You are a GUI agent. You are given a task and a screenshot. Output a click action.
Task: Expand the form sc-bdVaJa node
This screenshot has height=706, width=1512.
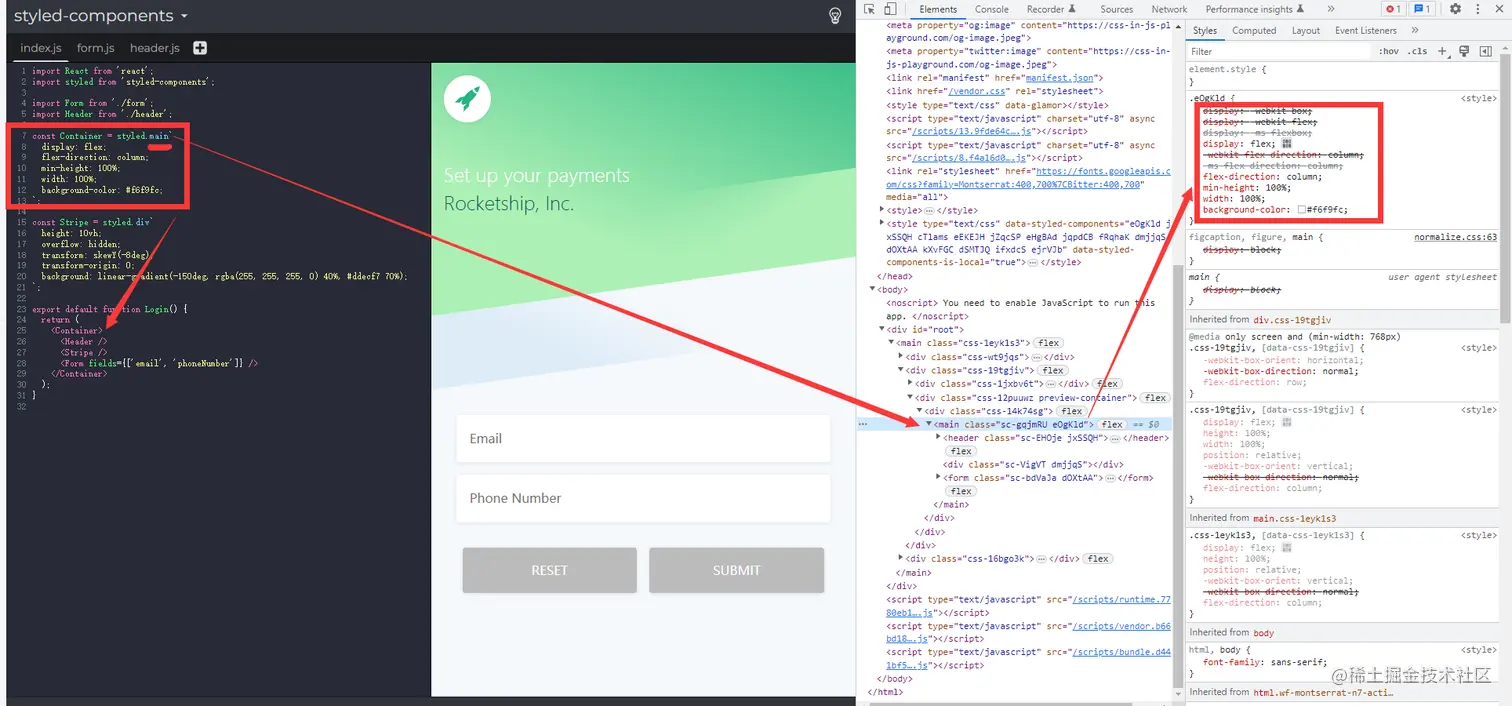937,478
